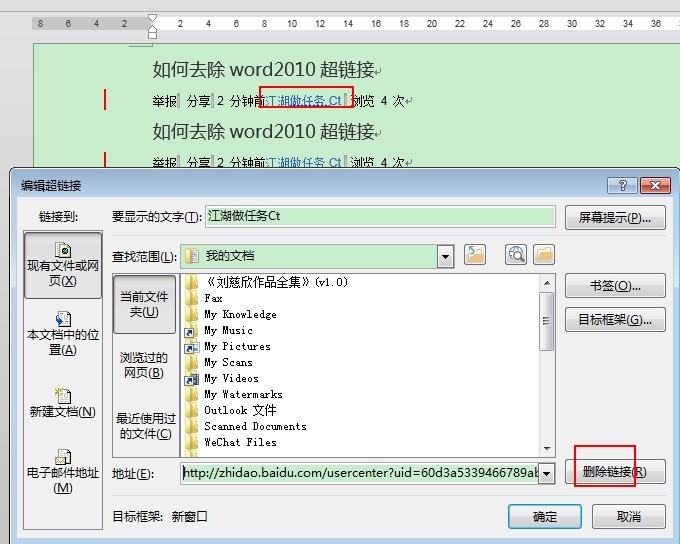The image size is (680, 544).
Task: Select My Scans folder
Action: tap(219, 363)
